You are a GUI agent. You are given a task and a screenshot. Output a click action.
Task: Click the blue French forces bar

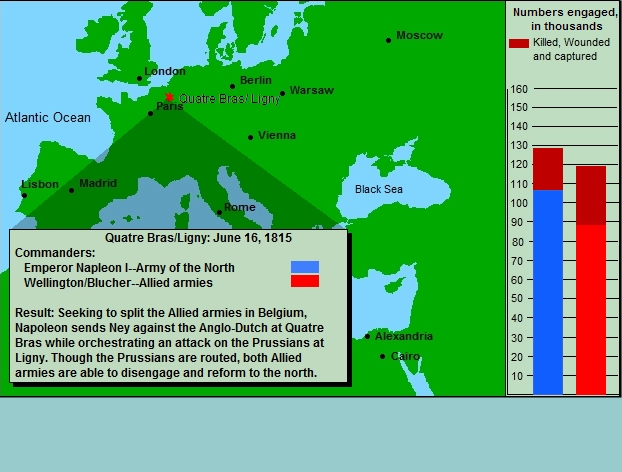click(x=548, y=292)
